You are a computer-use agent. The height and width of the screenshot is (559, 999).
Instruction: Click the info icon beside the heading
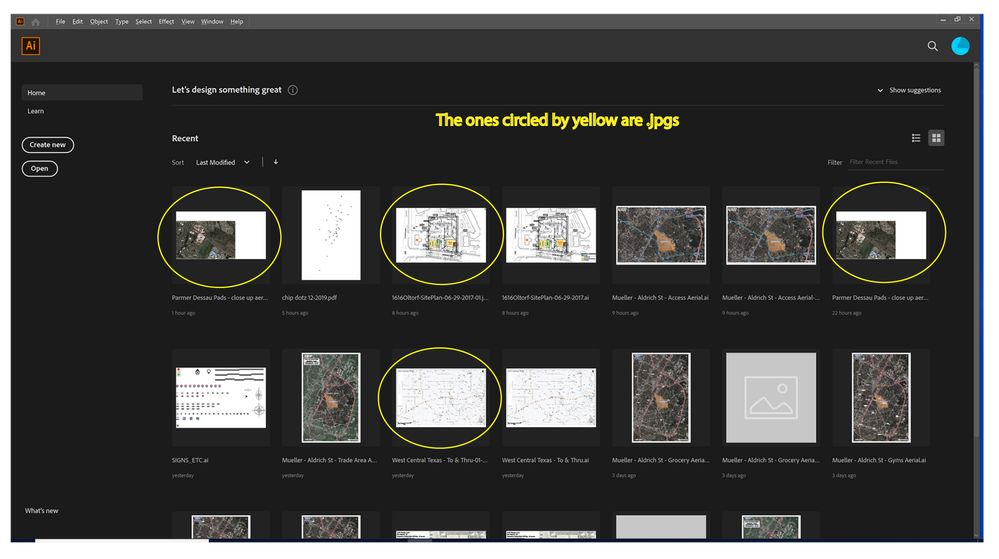[292, 90]
